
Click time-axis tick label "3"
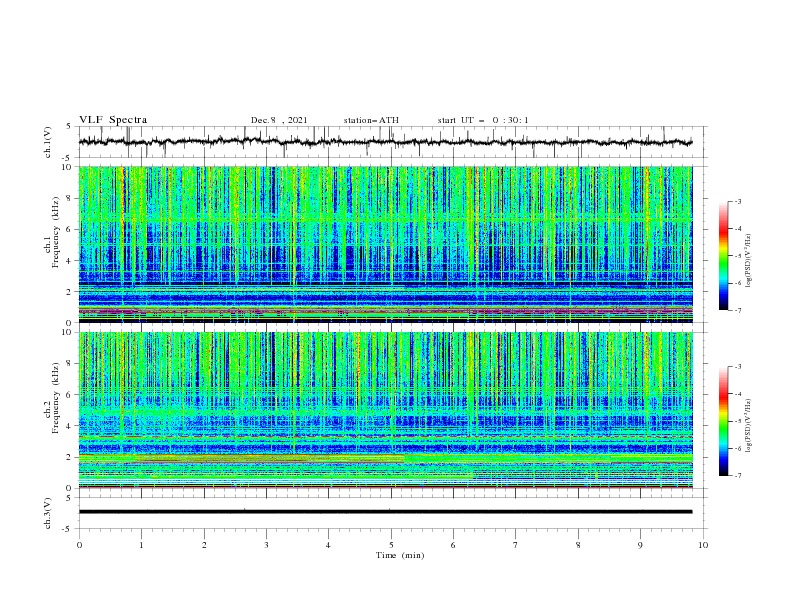tap(266, 545)
